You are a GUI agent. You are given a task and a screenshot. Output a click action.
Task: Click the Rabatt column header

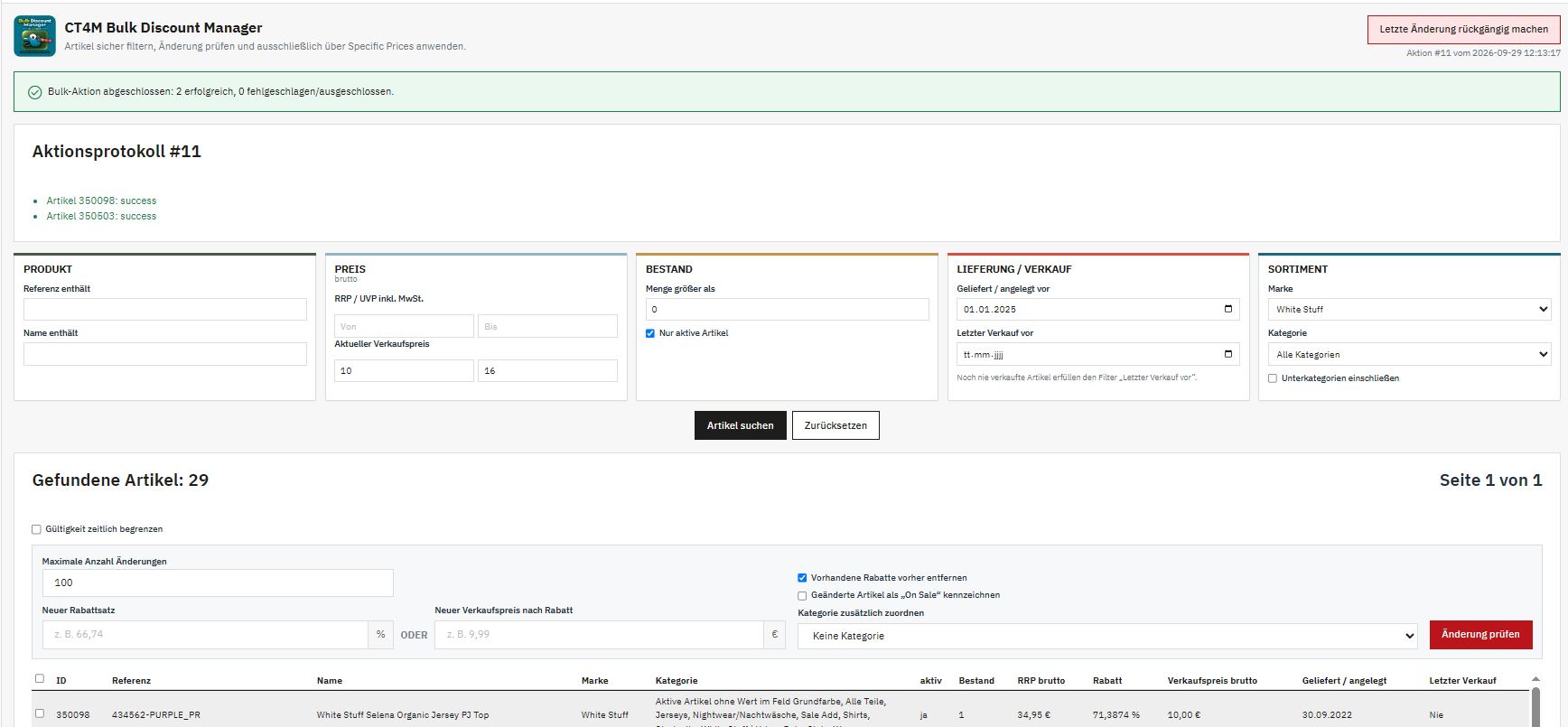(x=1107, y=681)
